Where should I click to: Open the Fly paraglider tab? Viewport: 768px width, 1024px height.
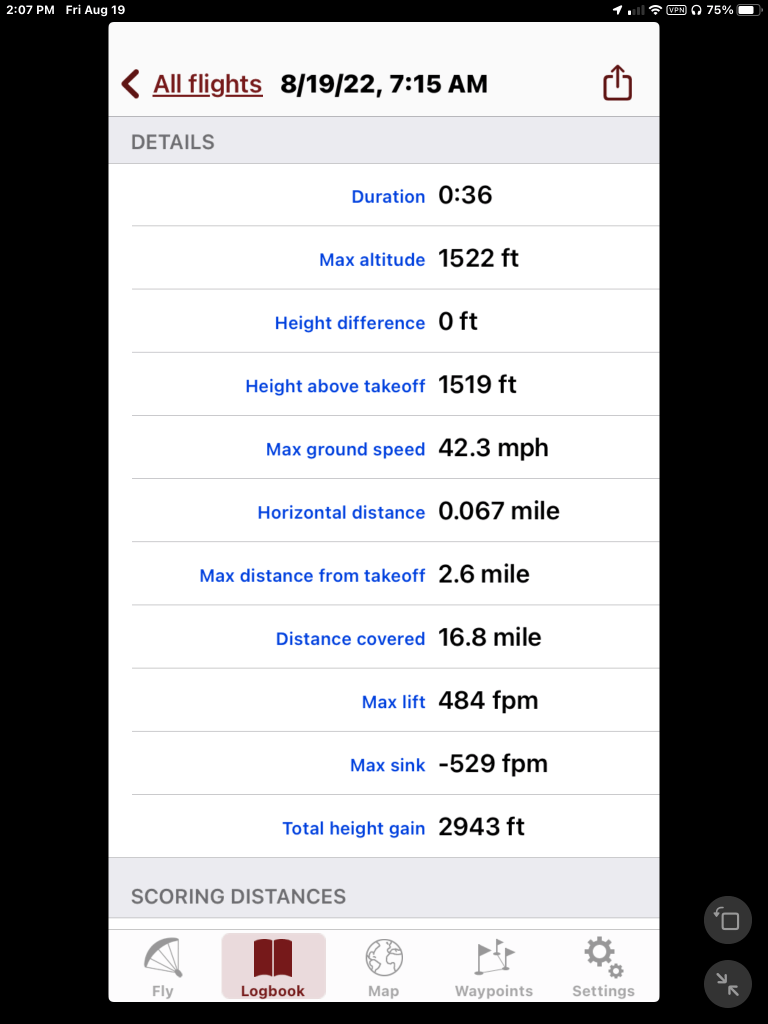(162, 967)
